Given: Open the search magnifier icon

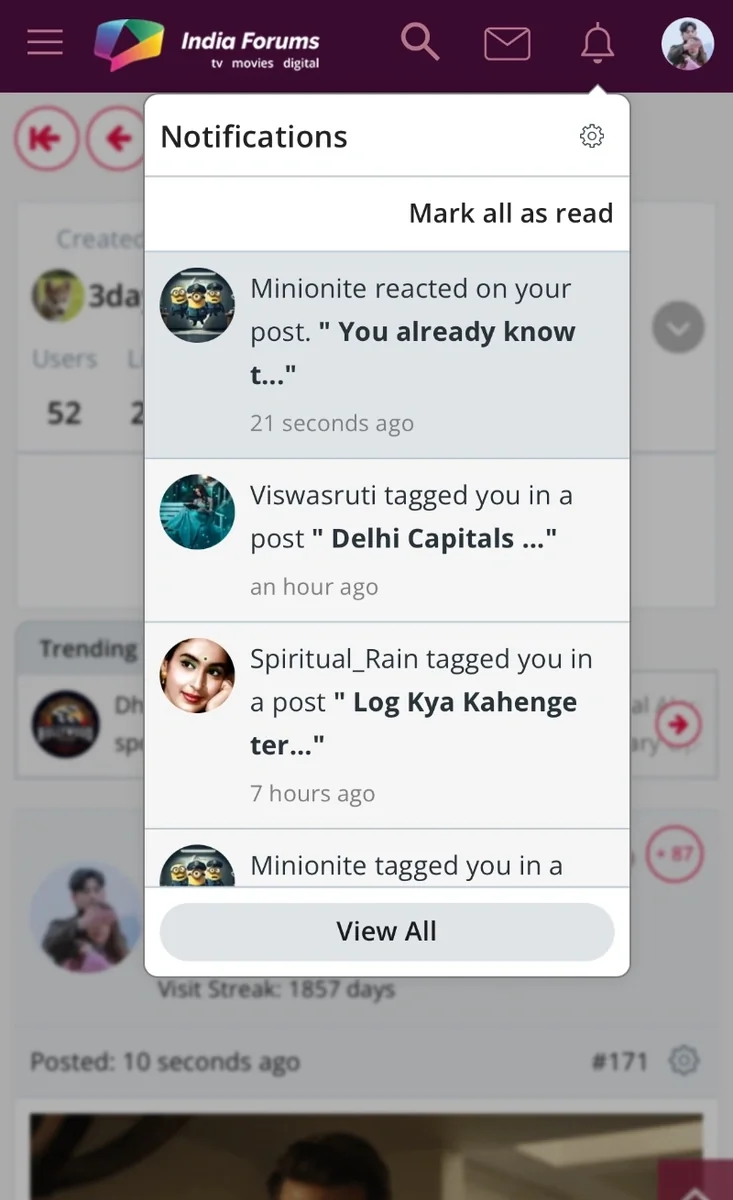Looking at the screenshot, I should [420, 42].
